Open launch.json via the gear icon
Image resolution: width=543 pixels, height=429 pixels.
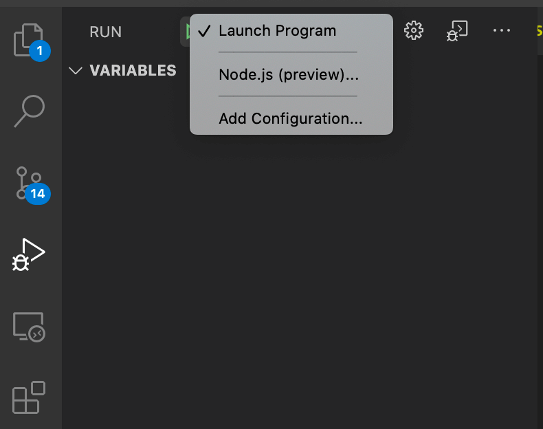click(x=413, y=31)
